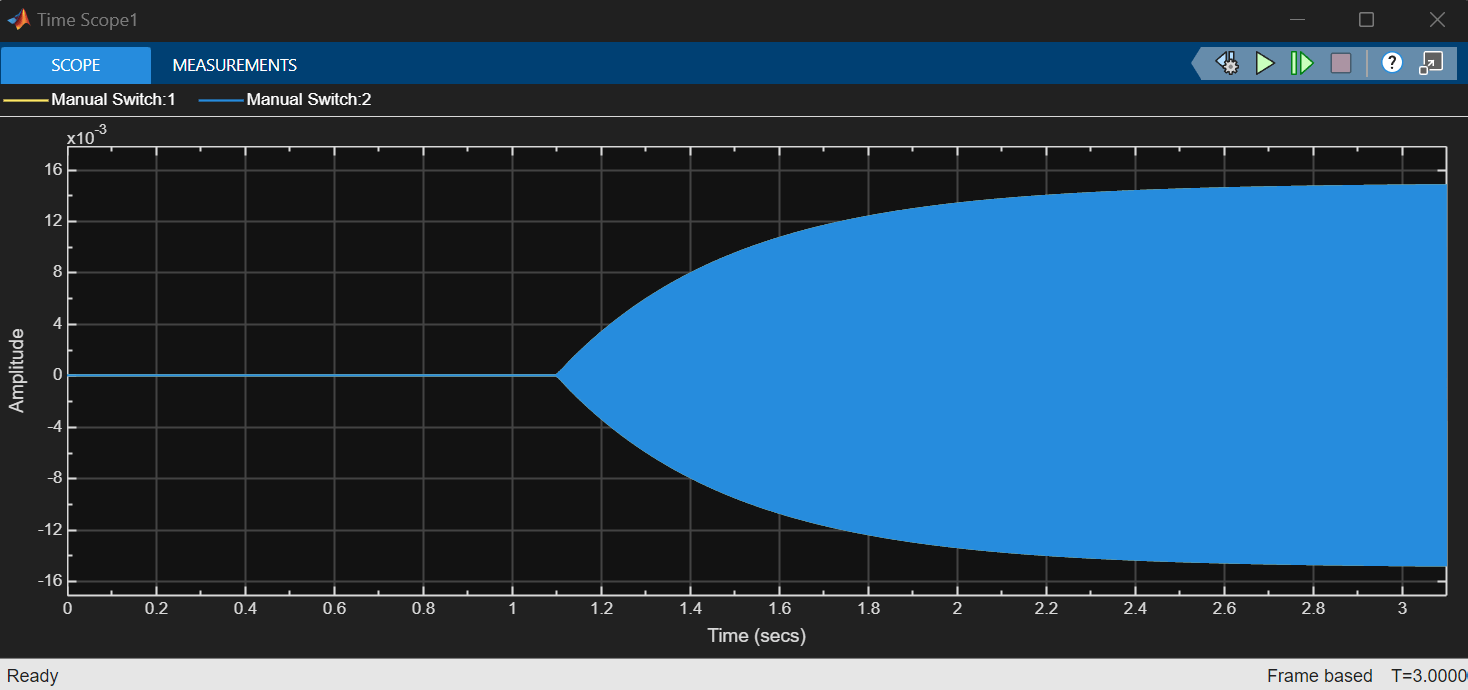Click the MATLAB logo in title bar
Screen dimensions: 1468x690
click(x=18, y=20)
